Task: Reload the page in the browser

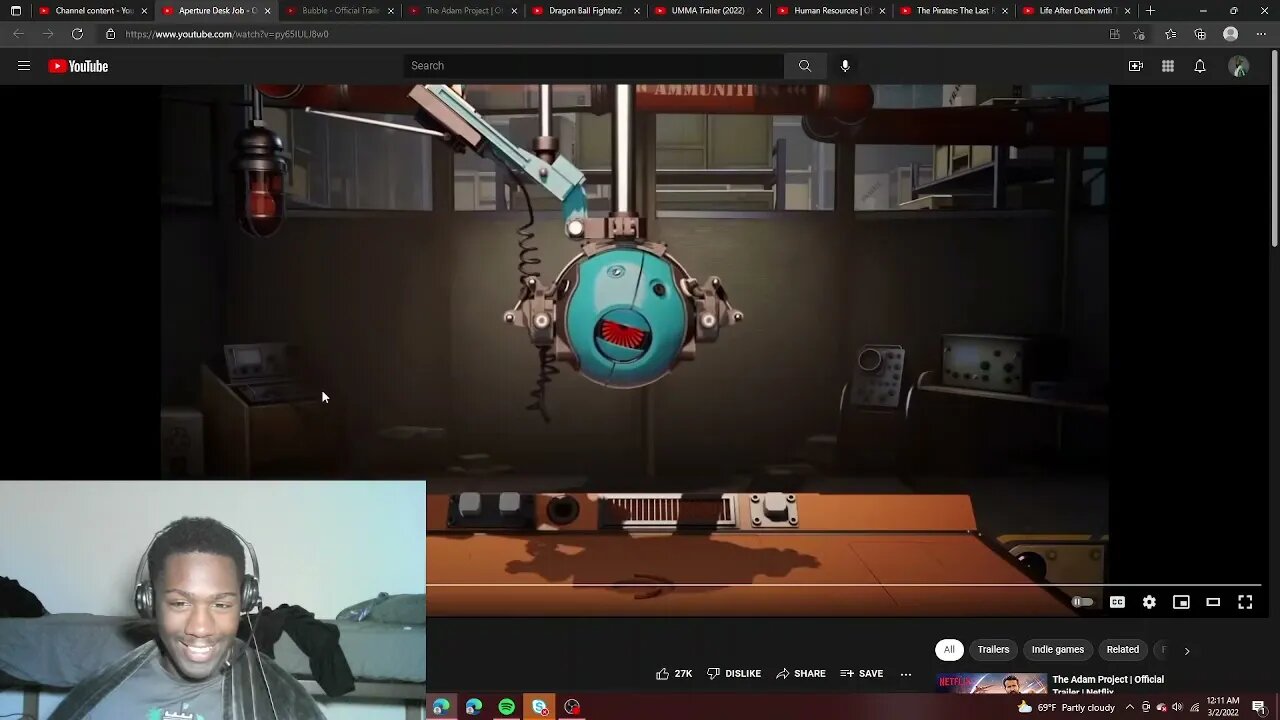Action: click(x=77, y=34)
